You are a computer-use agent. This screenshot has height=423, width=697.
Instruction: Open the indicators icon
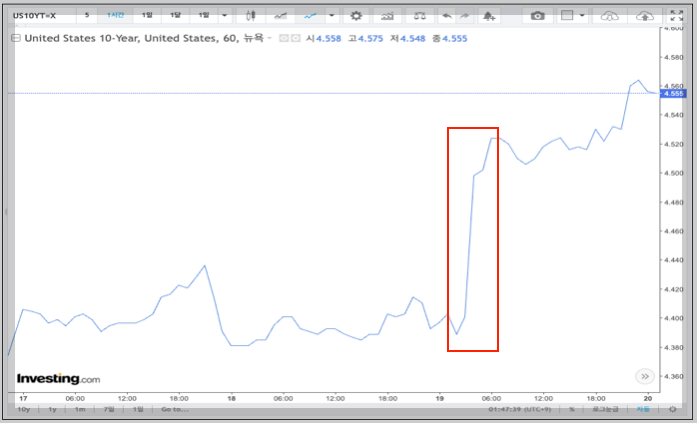click(387, 16)
